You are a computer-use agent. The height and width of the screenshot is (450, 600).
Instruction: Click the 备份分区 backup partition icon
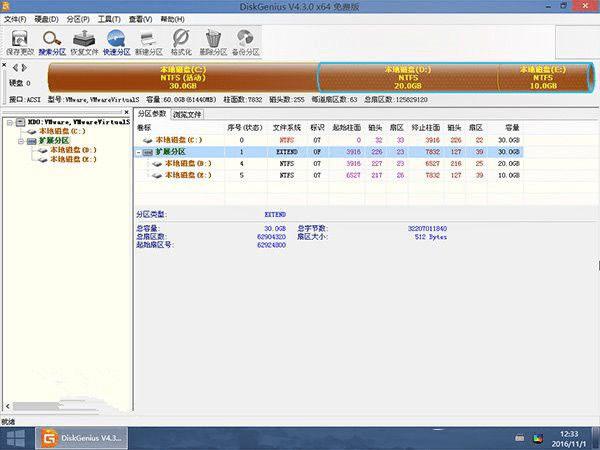[246, 42]
